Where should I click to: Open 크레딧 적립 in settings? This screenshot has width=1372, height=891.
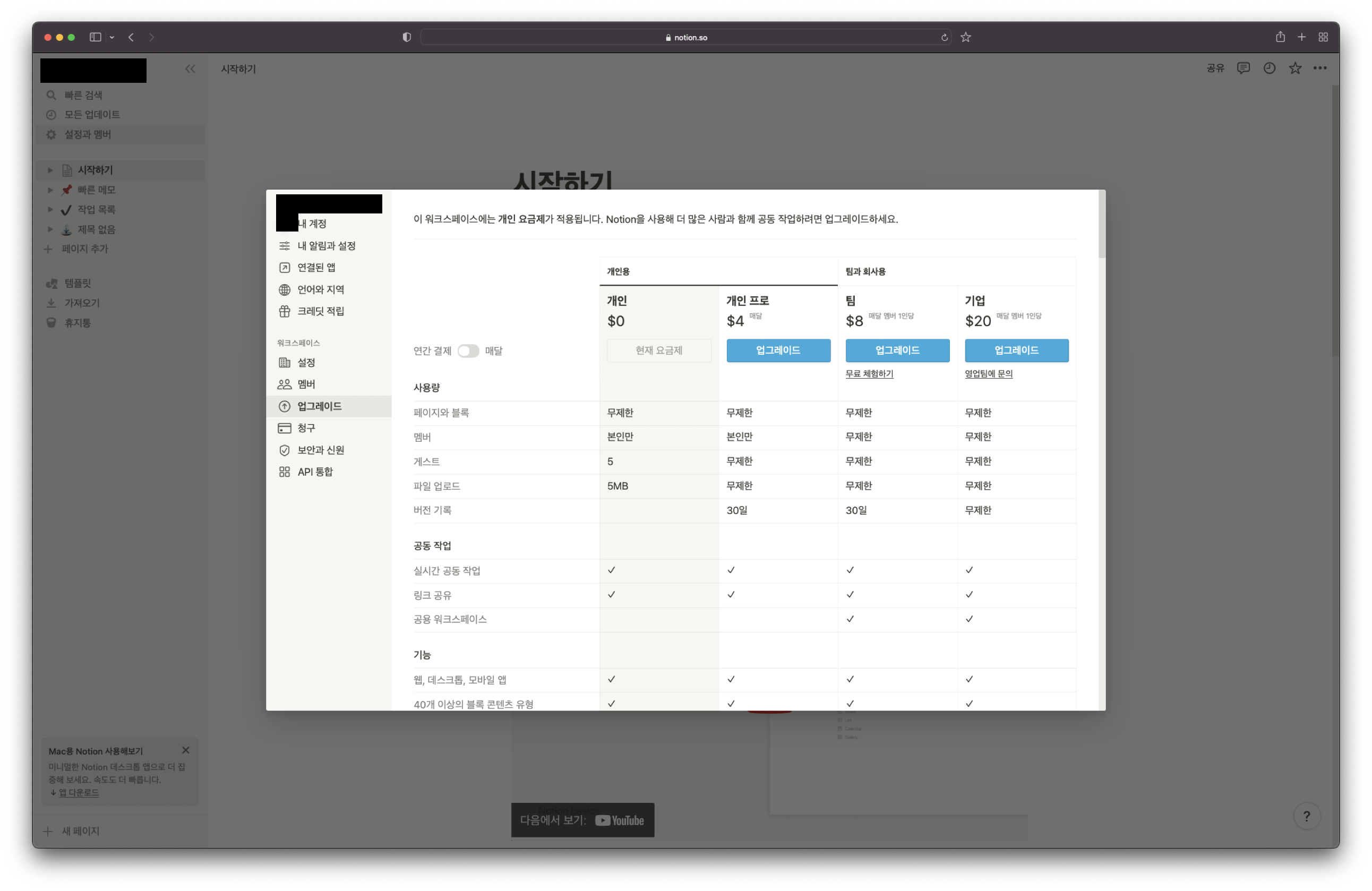329,311
